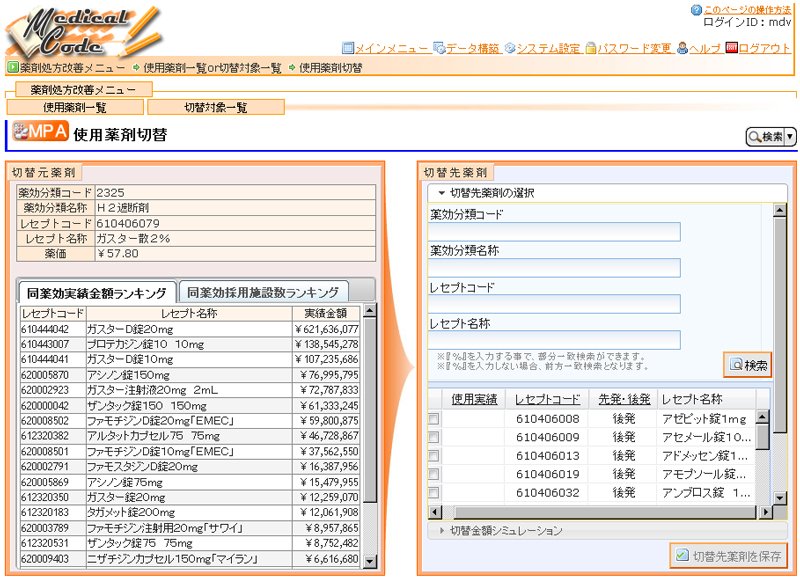Select ranking row タガメット錠200mg
Image resolution: width=800 pixels, height=578 pixels.
[190, 512]
